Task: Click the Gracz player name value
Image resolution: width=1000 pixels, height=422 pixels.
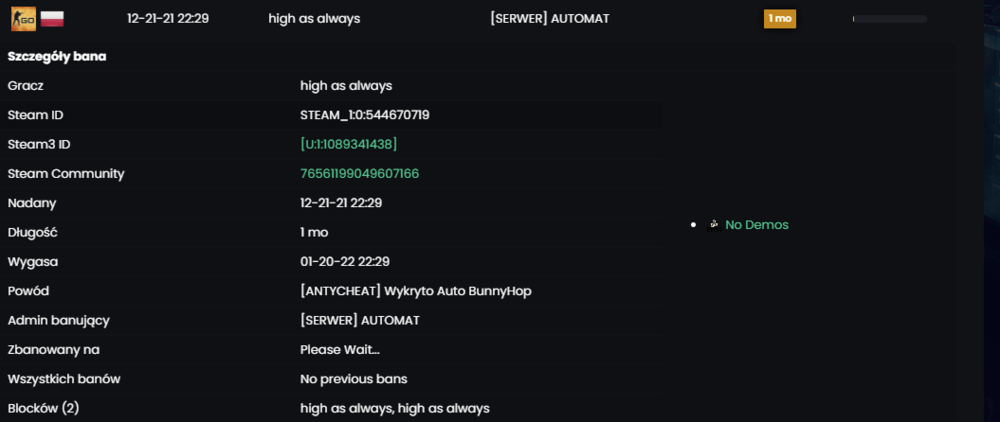Action: tap(346, 85)
